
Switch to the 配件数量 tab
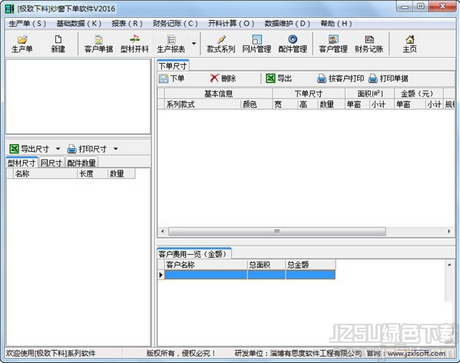pyautogui.click(x=81, y=163)
